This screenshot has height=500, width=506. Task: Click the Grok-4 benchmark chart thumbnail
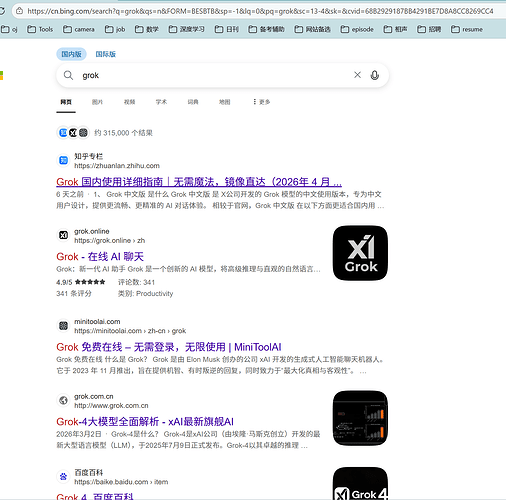[x=360, y=418]
